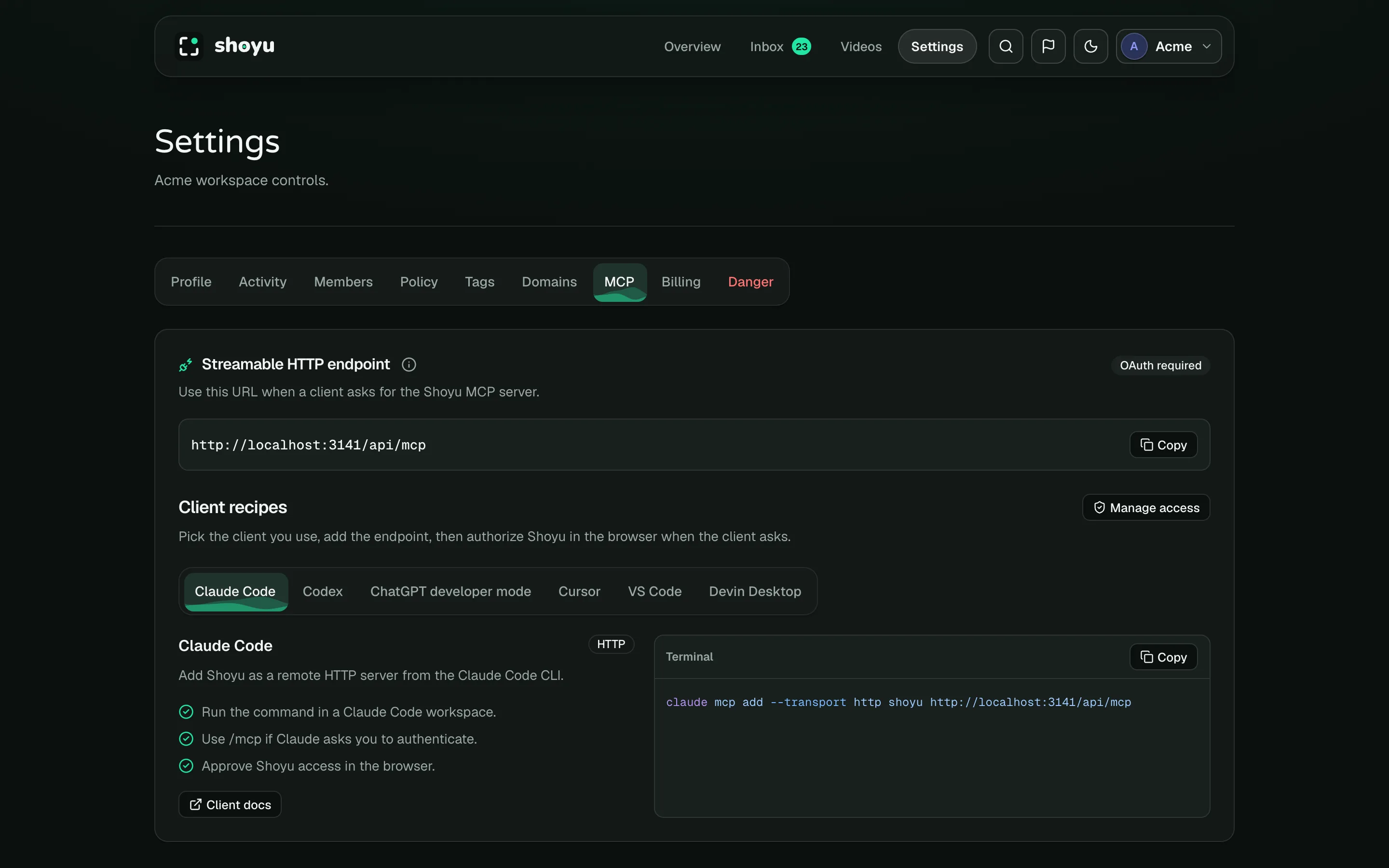This screenshot has height=868, width=1389.
Task: Open the Policy settings tab
Action: pos(419,282)
